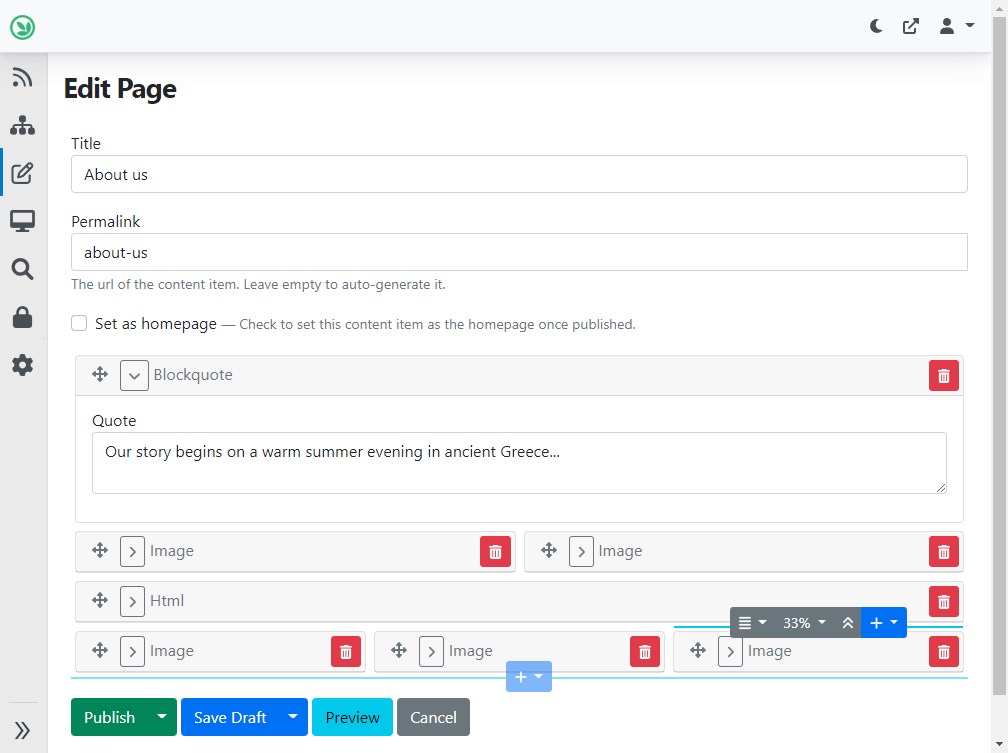This screenshot has height=753, width=1008.
Task: Expand first Image in two-column row
Action: point(132,552)
